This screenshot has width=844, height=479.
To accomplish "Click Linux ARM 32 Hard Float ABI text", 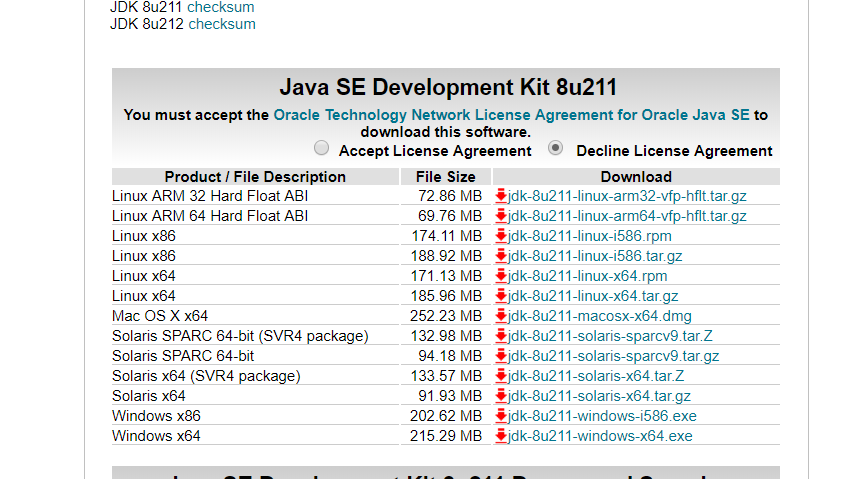I will [x=210, y=196].
